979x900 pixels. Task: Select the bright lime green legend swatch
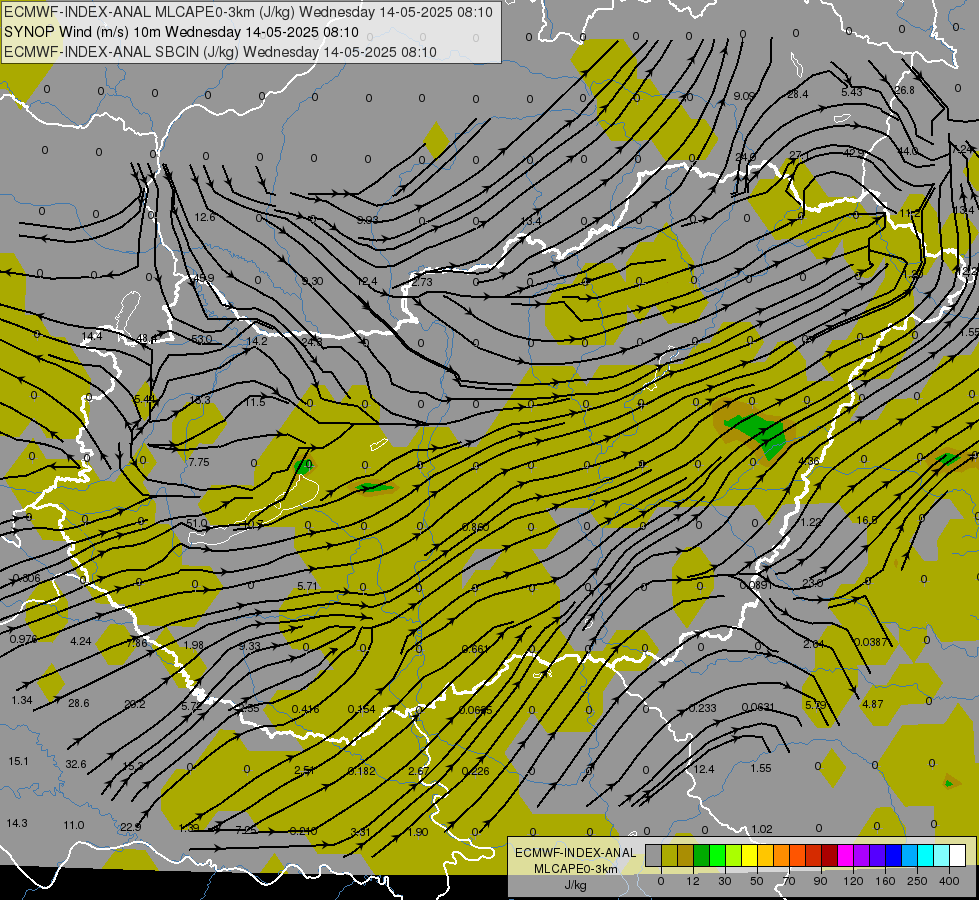[717, 856]
